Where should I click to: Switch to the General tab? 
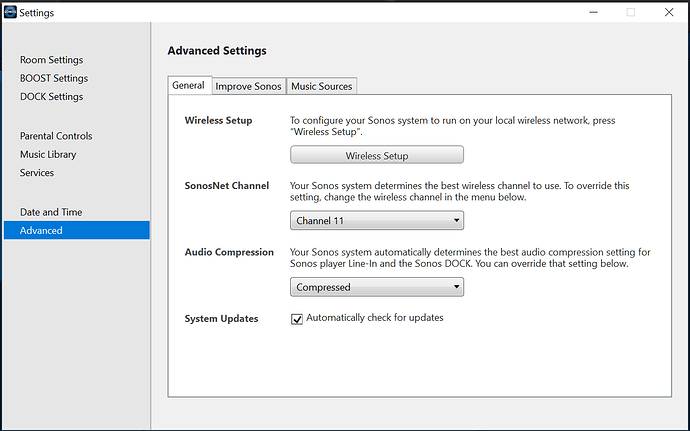tap(190, 85)
